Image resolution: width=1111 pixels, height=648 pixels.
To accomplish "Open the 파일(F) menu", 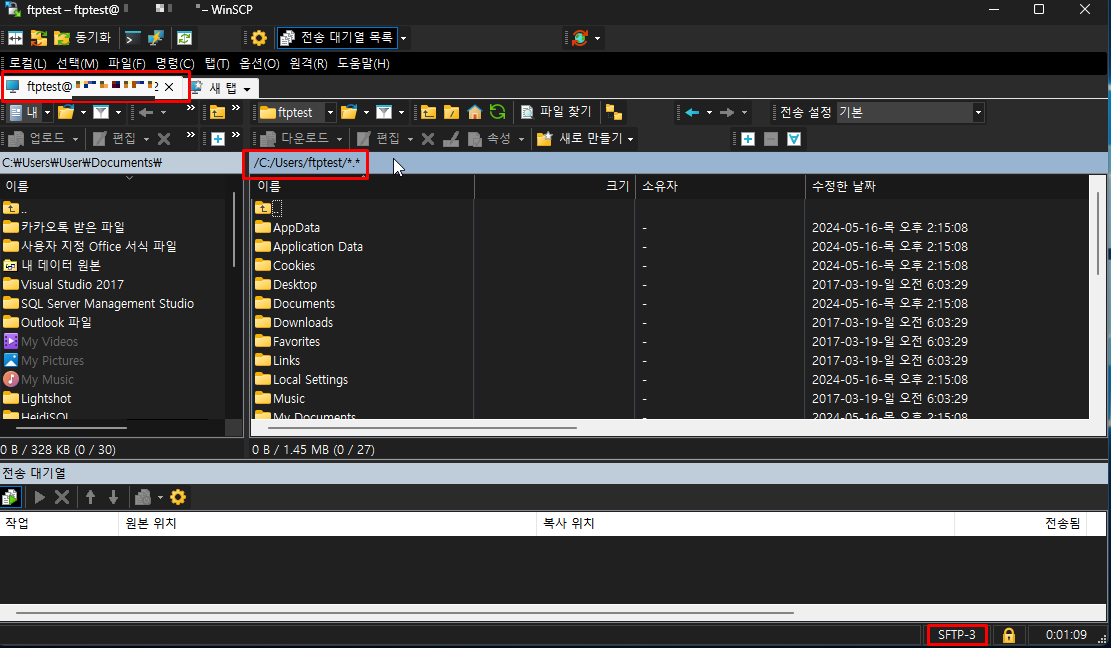I will (126, 64).
